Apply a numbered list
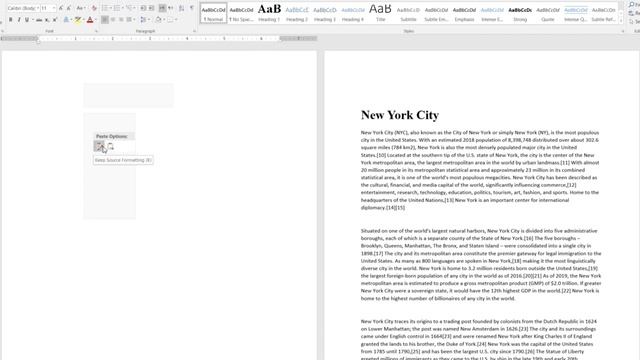Image resolution: width=640 pixels, height=360 pixels. point(117,8)
